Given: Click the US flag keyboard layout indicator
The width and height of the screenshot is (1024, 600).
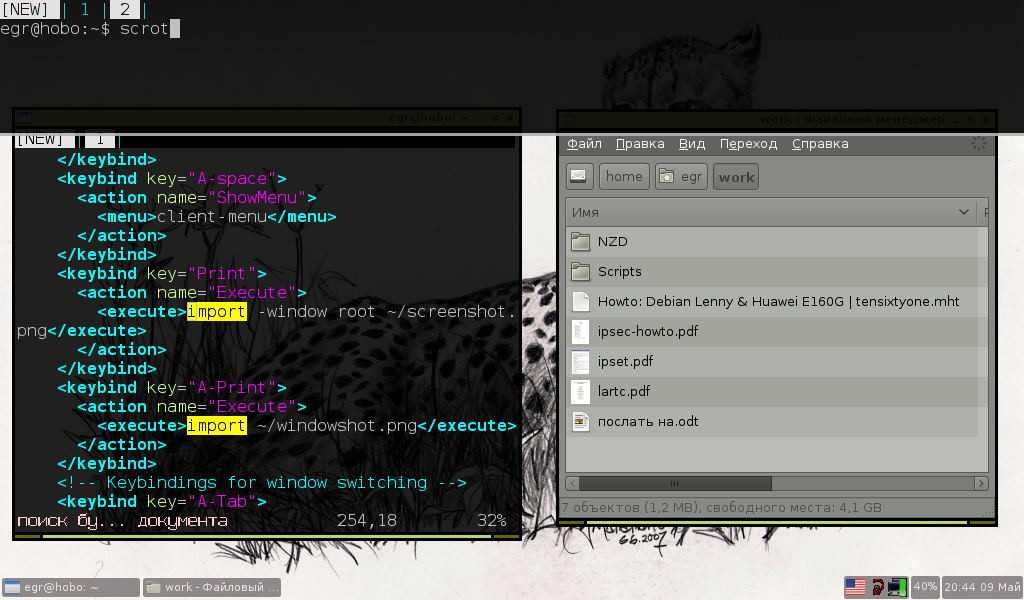Looking at the screenshot, I should coord(855,587).
